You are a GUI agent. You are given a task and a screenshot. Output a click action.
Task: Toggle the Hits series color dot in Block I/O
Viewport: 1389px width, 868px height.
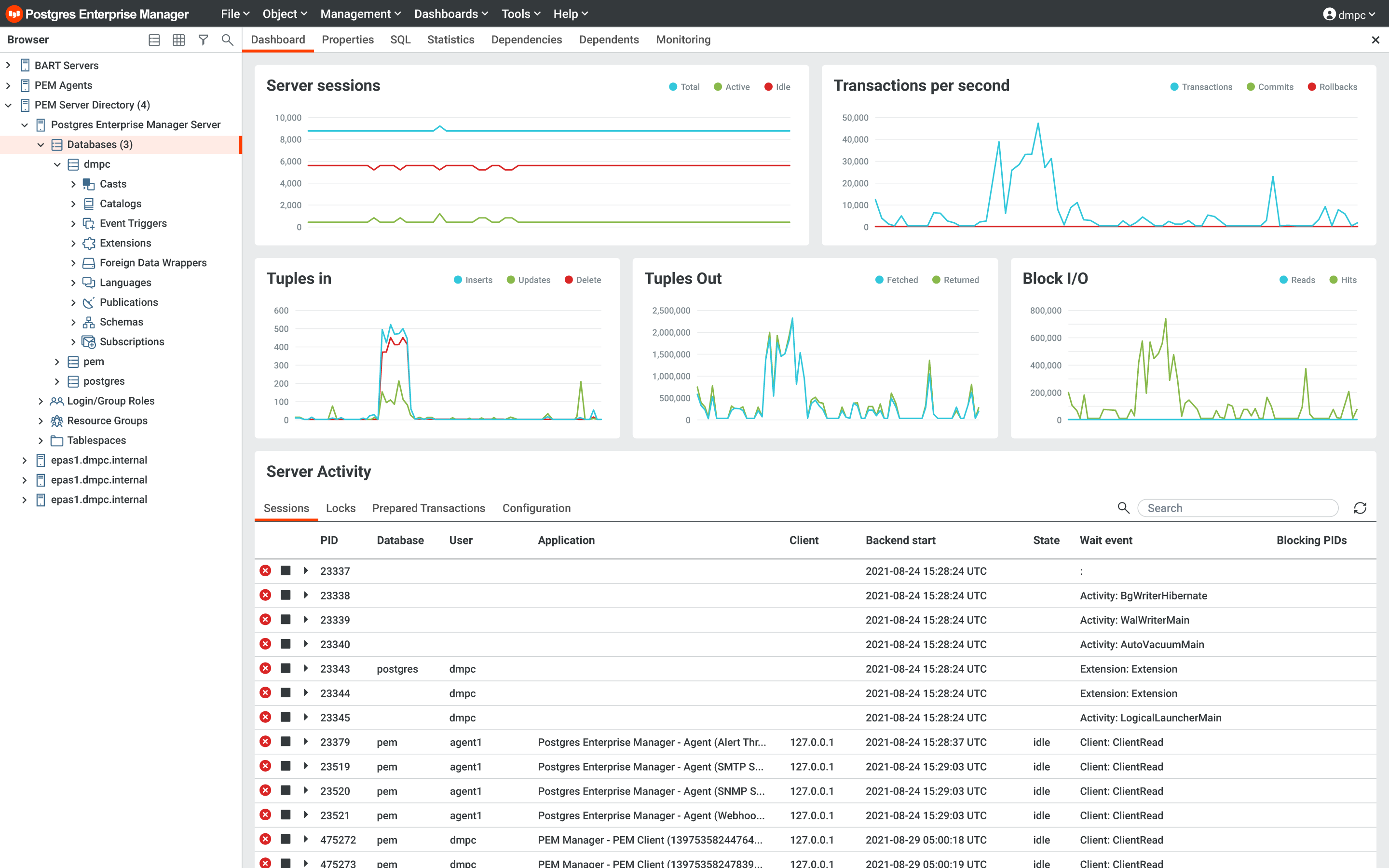click(x=1334, y=280)
